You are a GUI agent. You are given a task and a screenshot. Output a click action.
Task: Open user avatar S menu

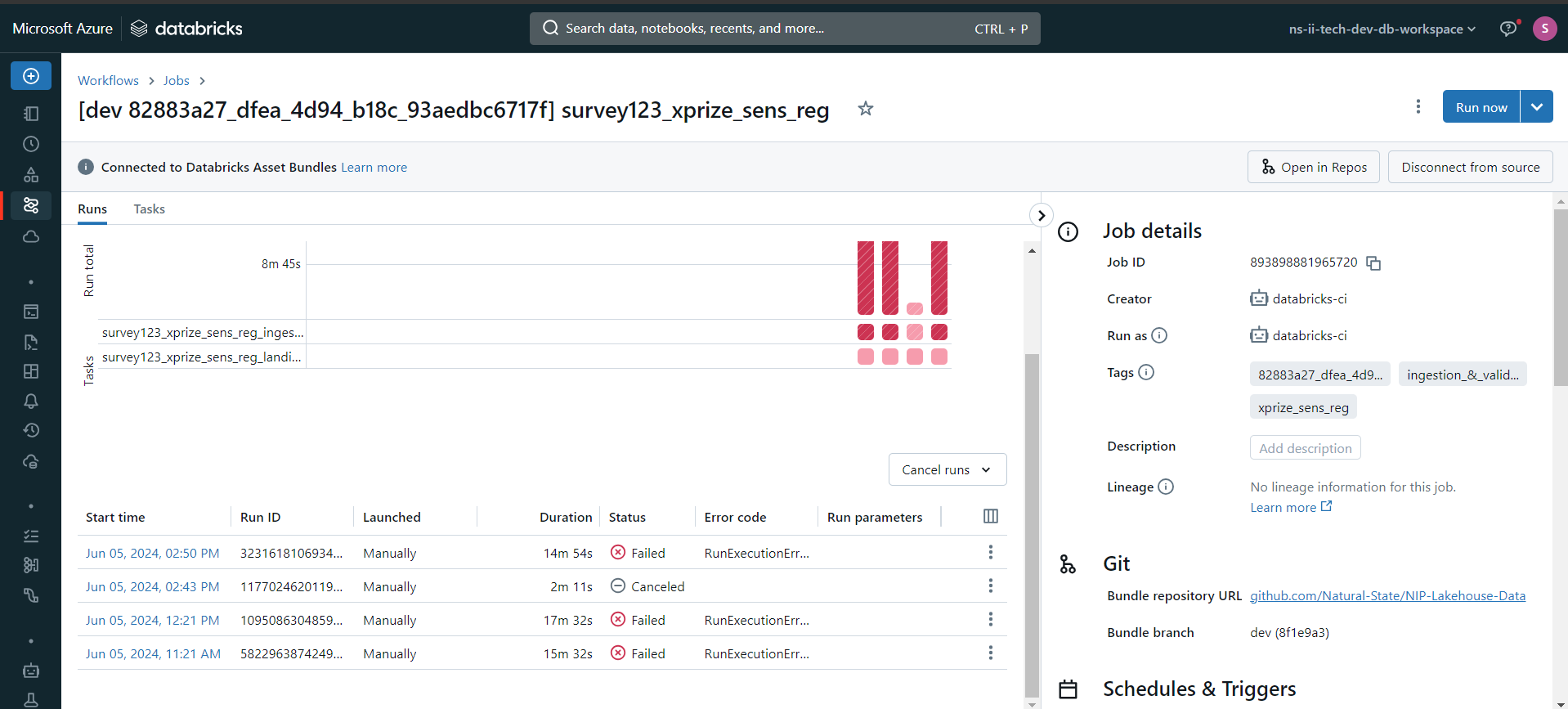point(1544,29)
